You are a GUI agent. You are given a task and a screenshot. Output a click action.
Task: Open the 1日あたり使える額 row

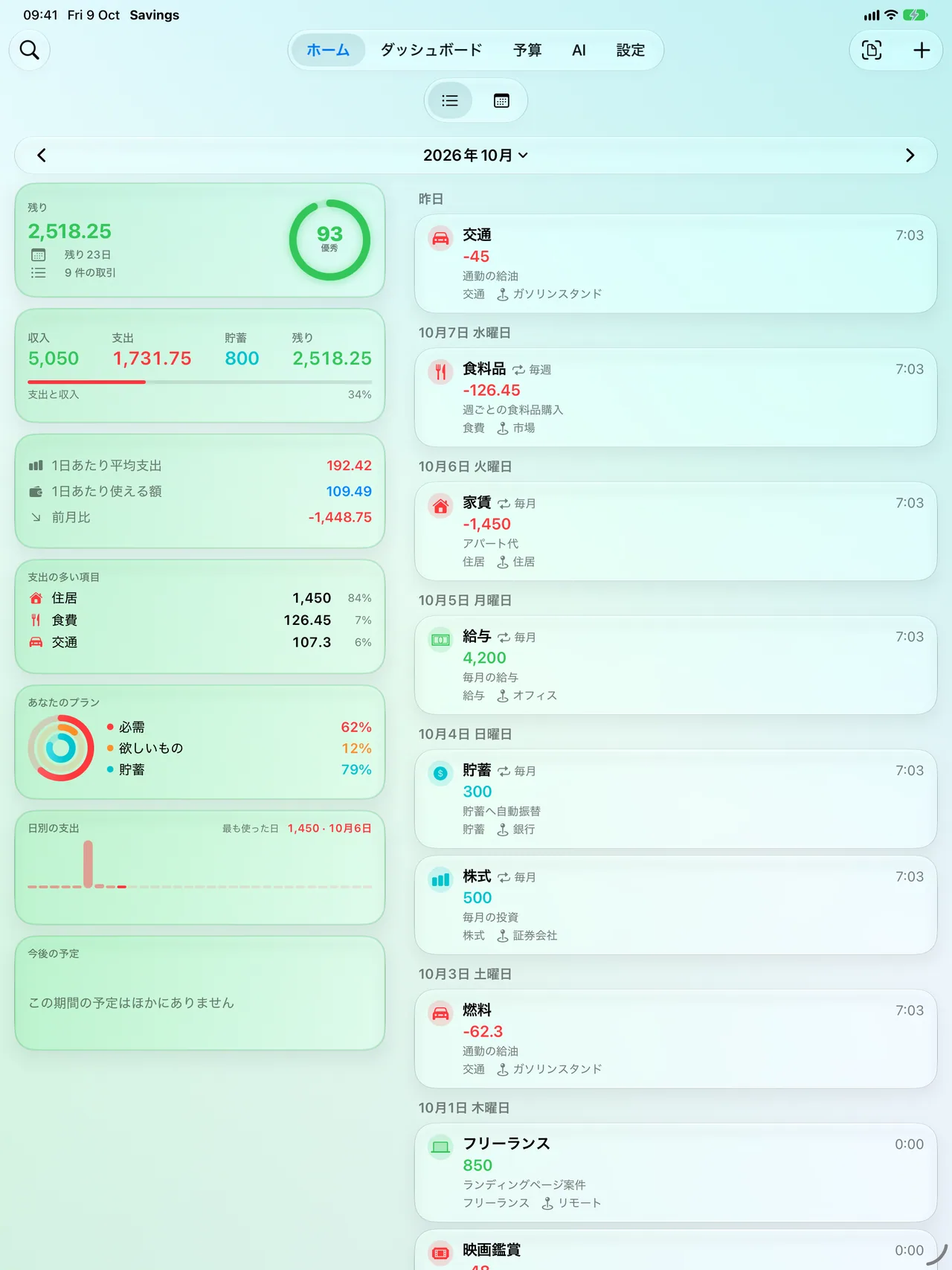coord(199,491)
